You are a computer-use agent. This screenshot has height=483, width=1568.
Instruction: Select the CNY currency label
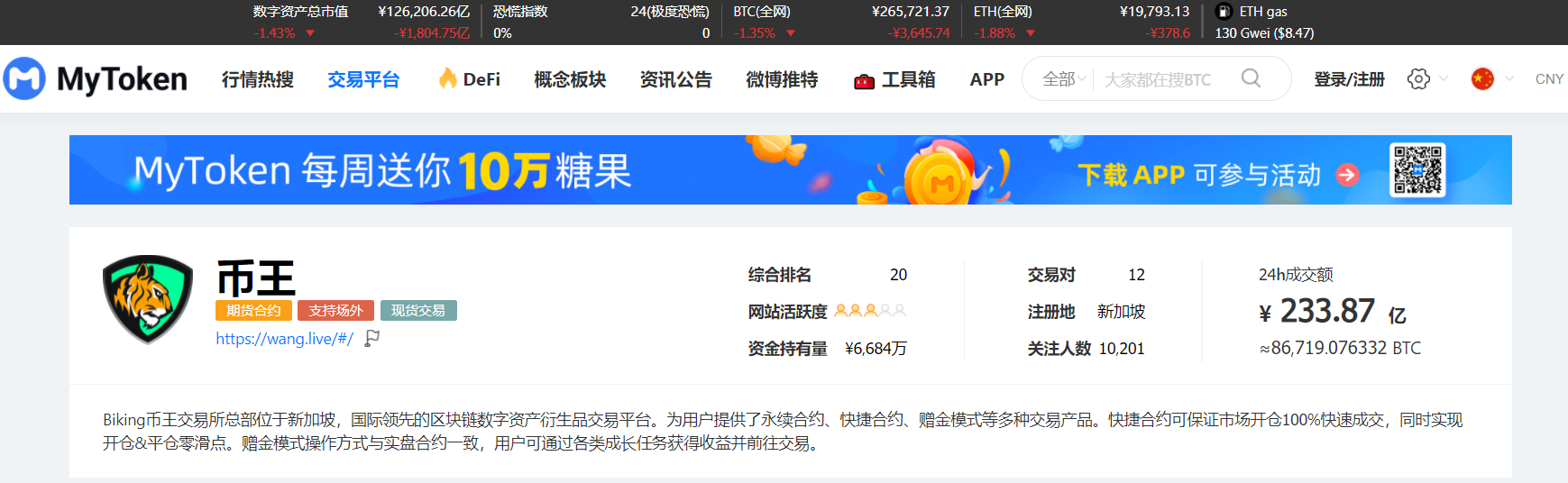(1549, 79)
